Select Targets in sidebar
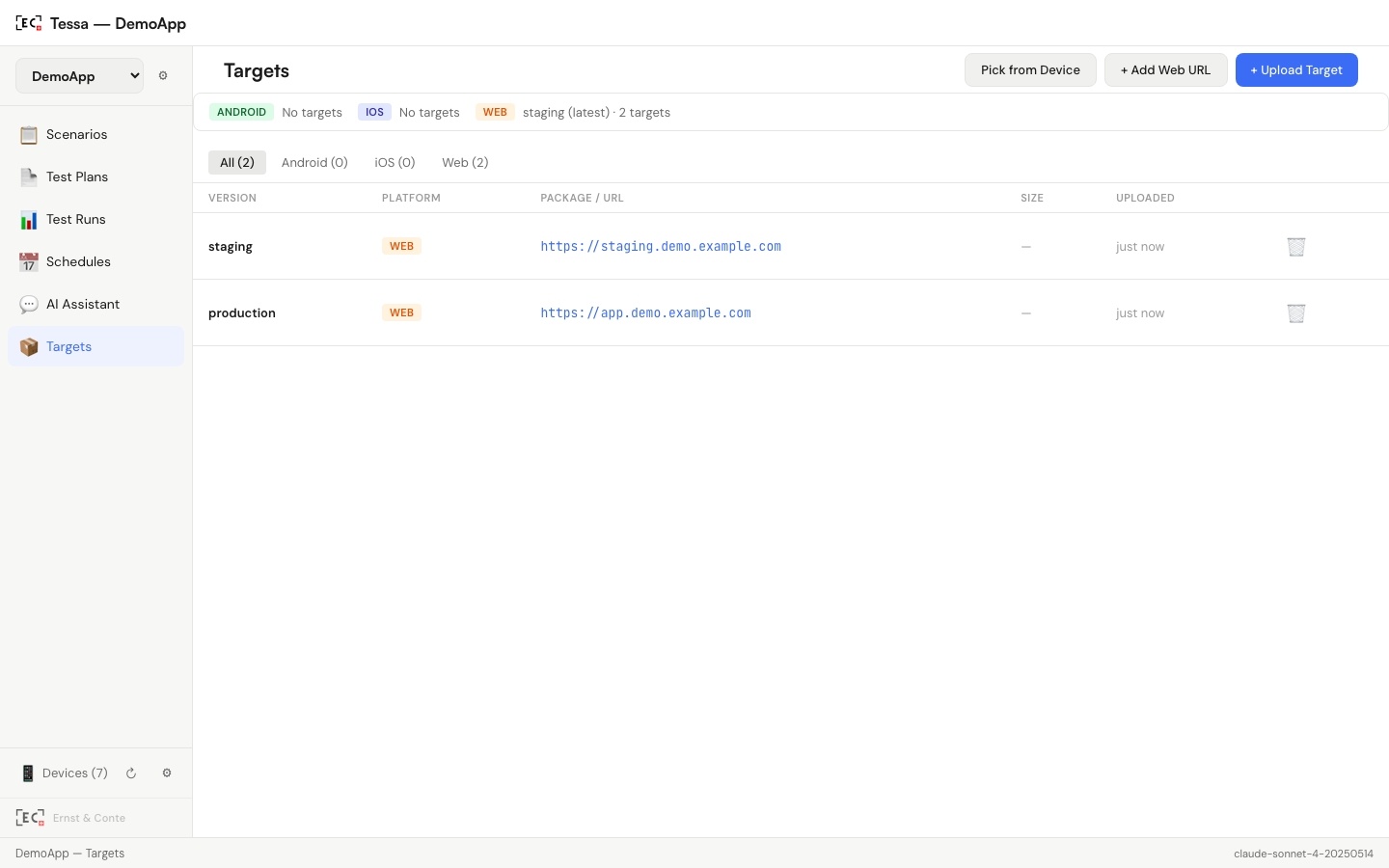The image size is (1389, 868). coord(95,346)
